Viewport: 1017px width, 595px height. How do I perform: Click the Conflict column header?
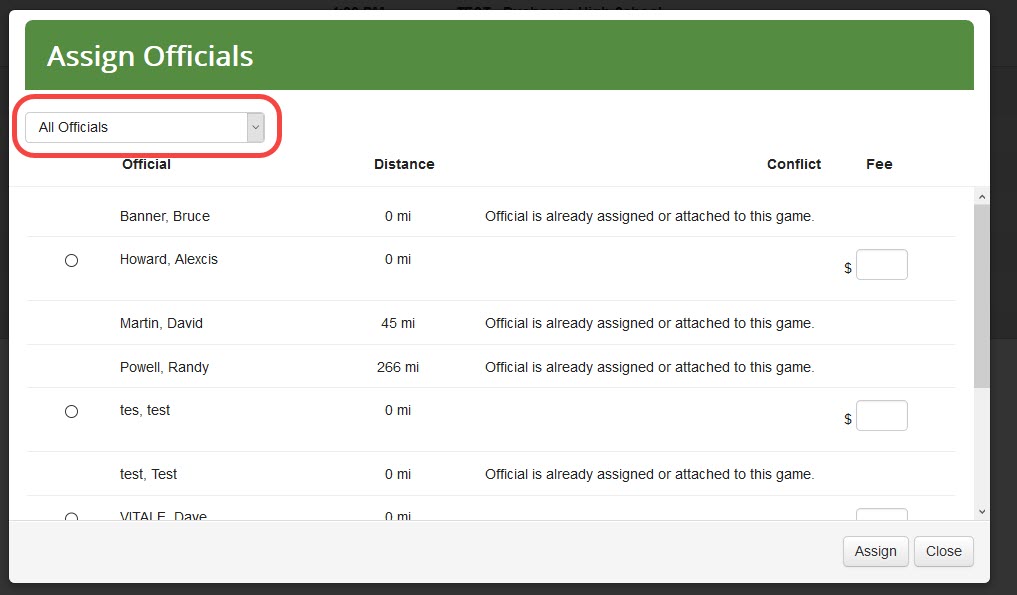click(x=793, y=164)
